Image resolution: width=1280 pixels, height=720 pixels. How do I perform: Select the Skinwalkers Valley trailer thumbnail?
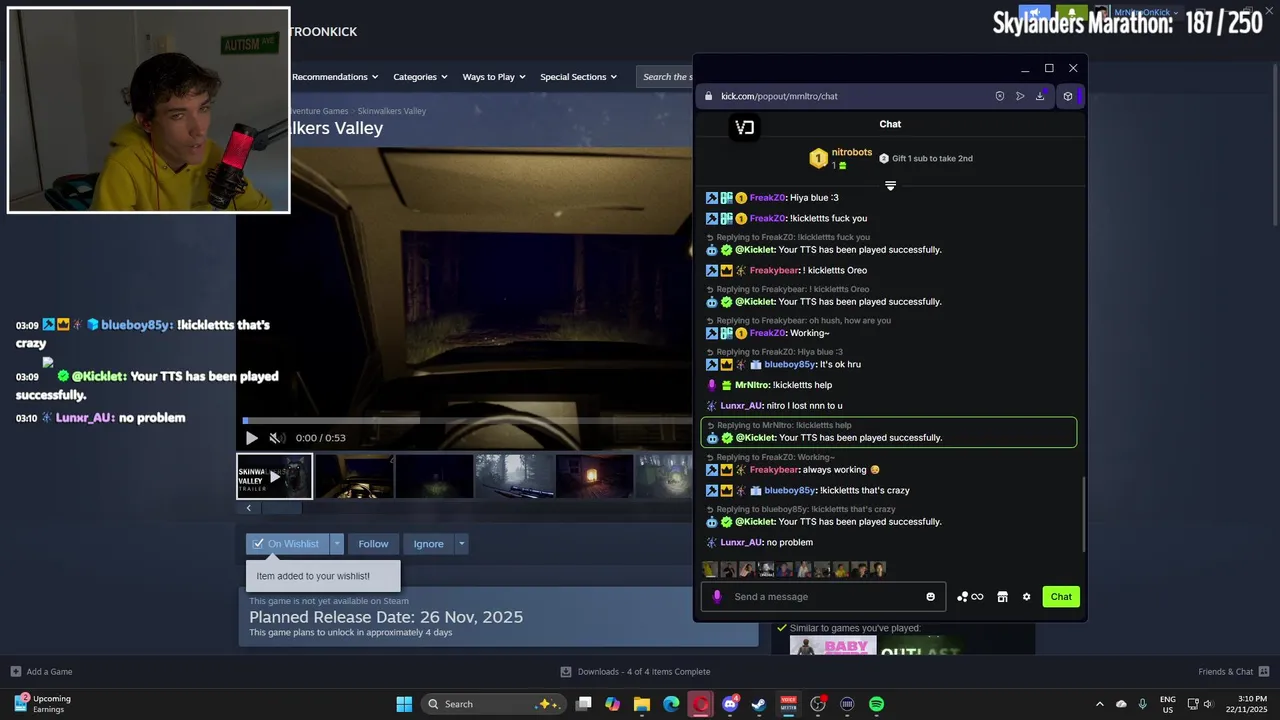[x=274, y=476]
